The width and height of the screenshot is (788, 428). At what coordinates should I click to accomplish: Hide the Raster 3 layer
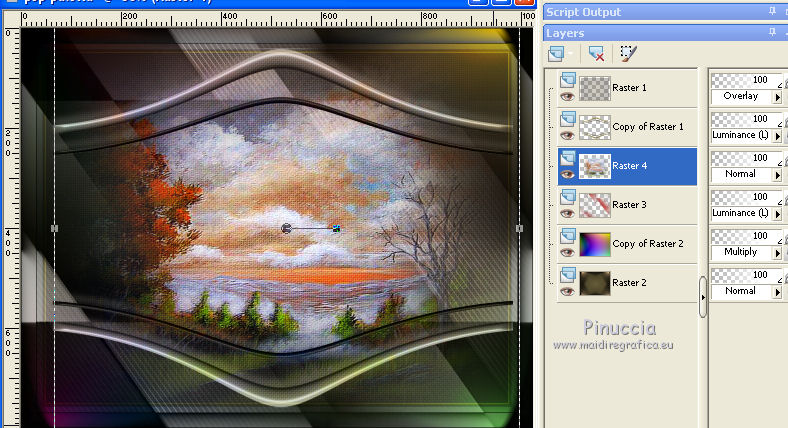pos(567,213)
